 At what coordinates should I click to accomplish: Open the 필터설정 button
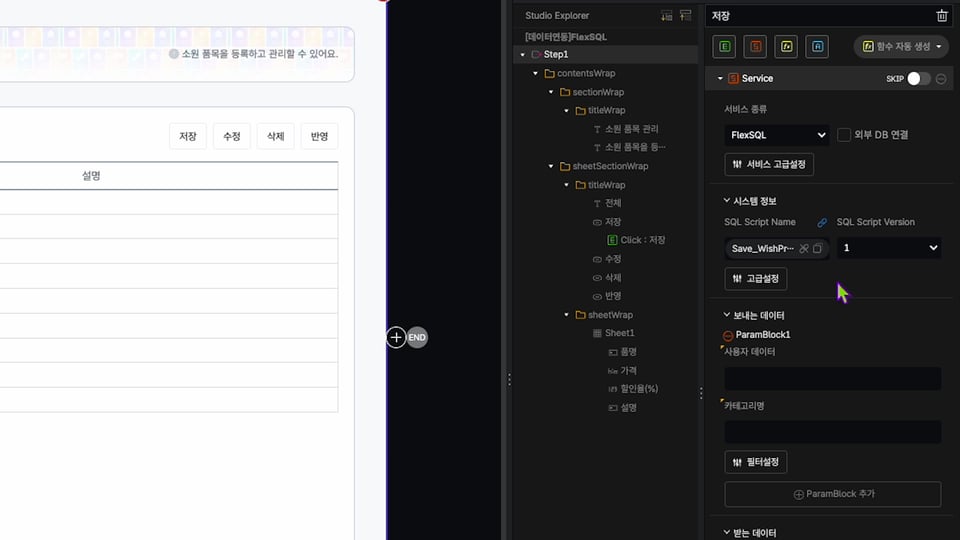pyautogui.click(x=756, y=462)
